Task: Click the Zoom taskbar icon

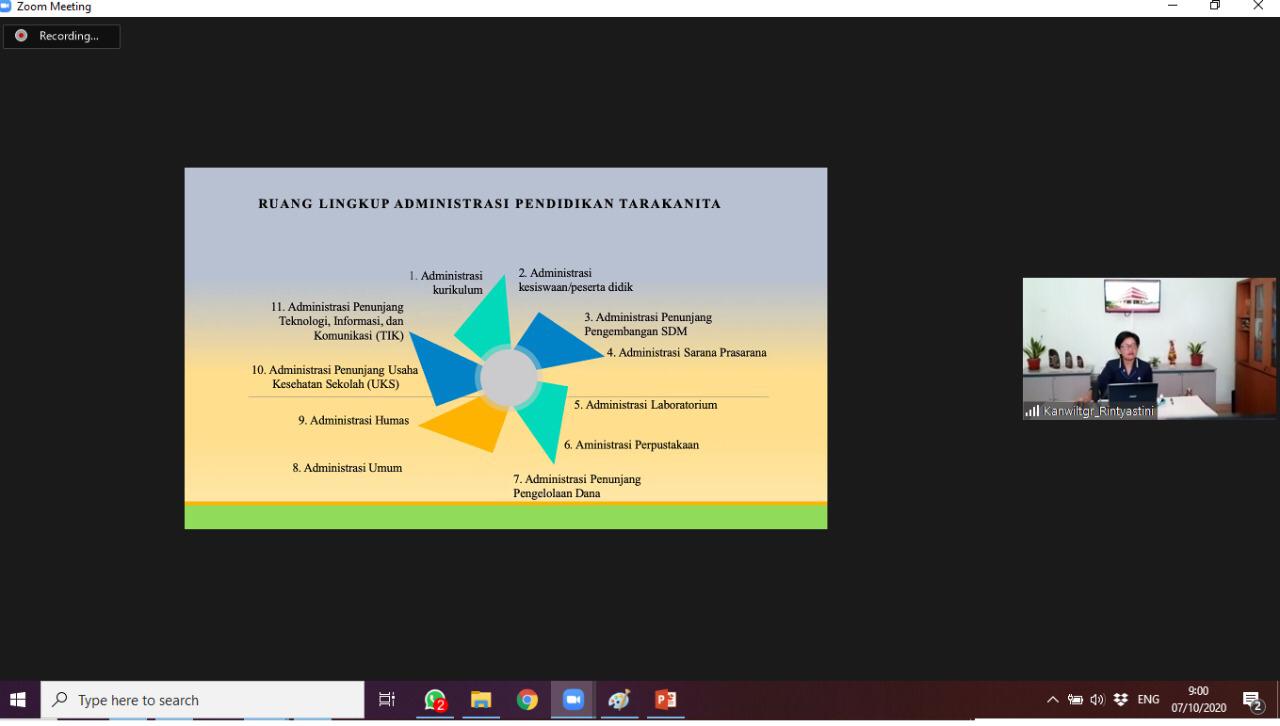Action: pos(573,700)
